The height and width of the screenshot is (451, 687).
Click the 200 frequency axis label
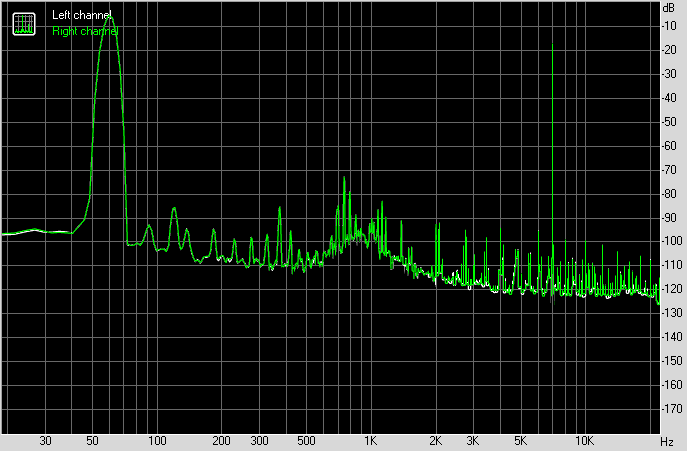pyautogui.click(x=221, y=440)
